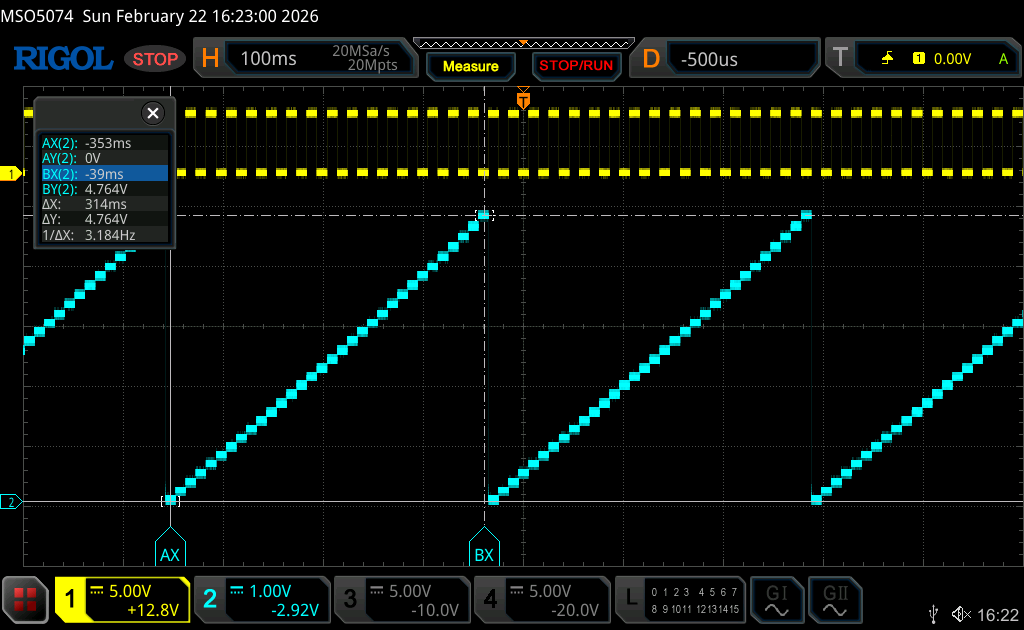
Task: Close the cursor measurement readout panel
Action: pos(152,113)
